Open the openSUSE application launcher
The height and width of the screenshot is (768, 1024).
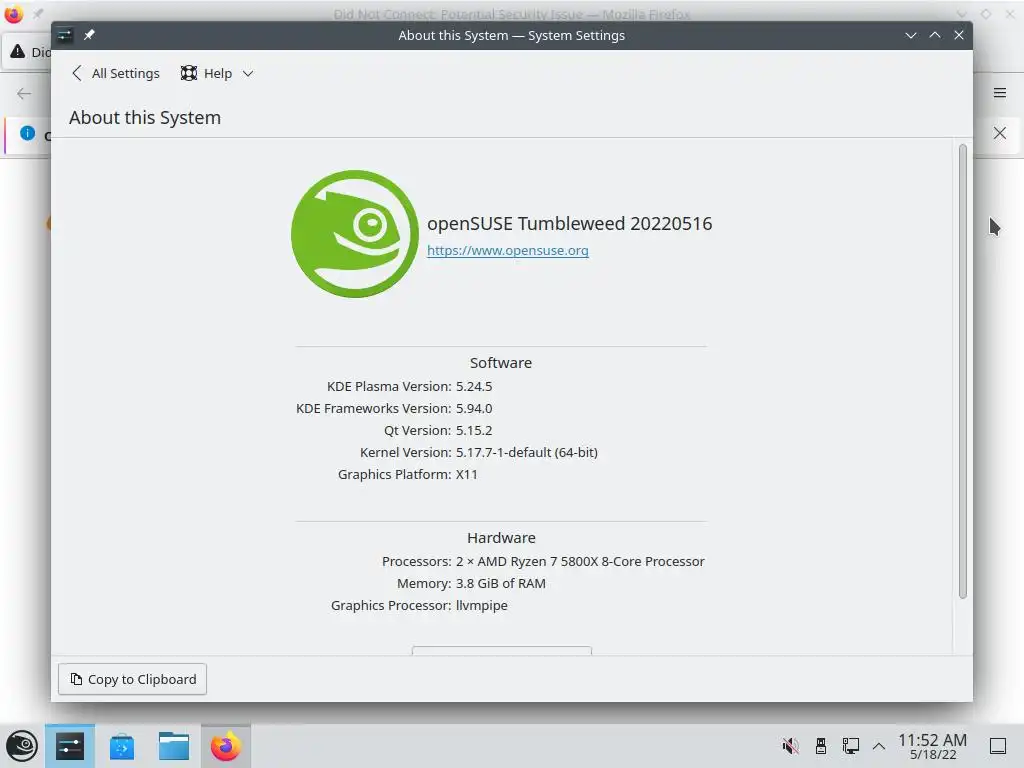pyautogui.click(x=22, y=746)
